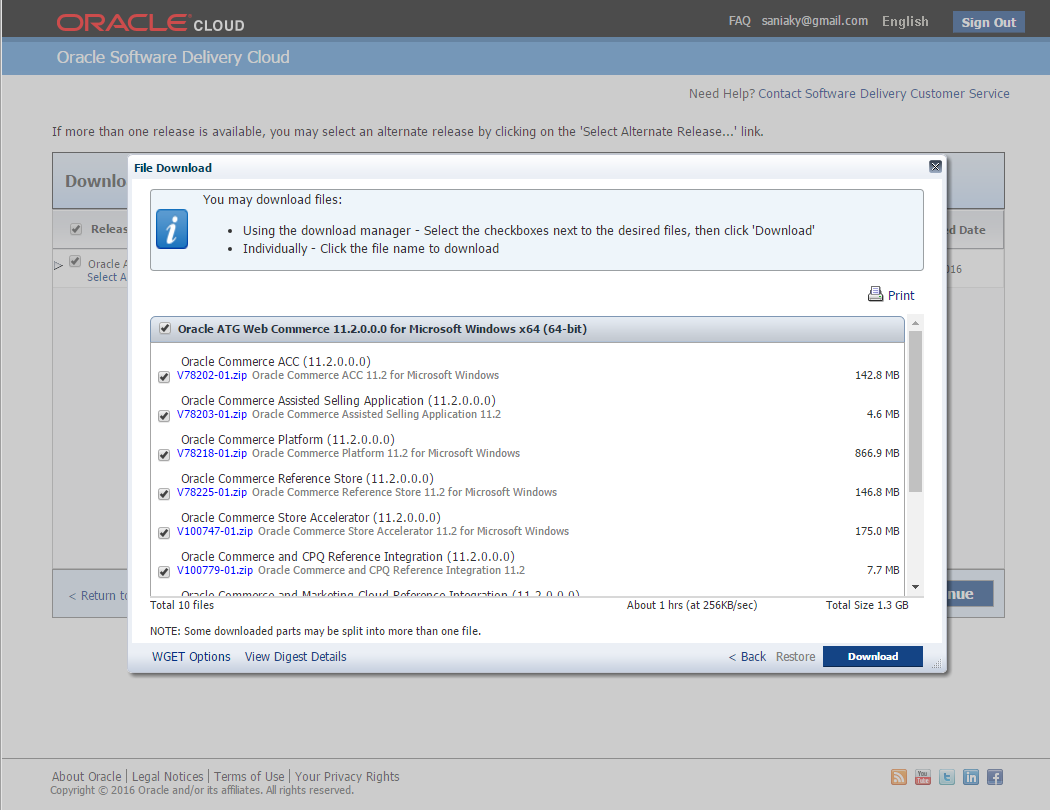Open the Terms of Use footer link
The image size is (1050, 810).
[249, 777]
